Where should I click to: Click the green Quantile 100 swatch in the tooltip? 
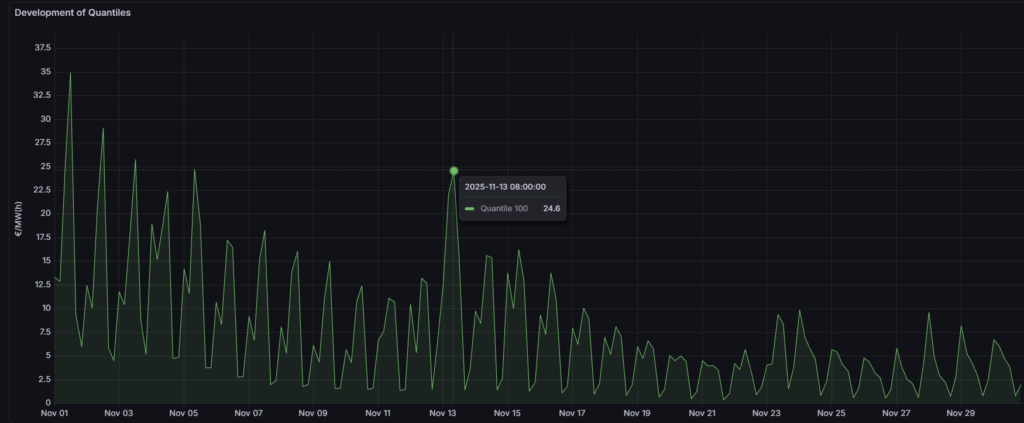point(470,209)
